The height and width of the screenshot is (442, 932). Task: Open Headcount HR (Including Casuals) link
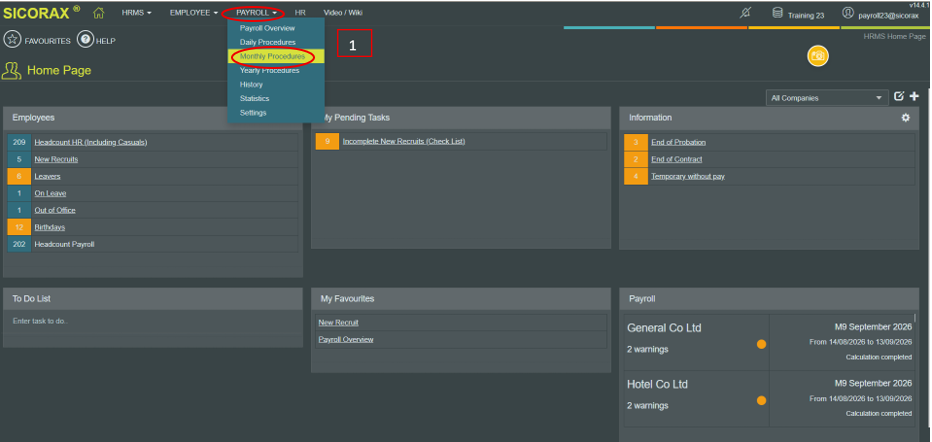click(90, 142)
